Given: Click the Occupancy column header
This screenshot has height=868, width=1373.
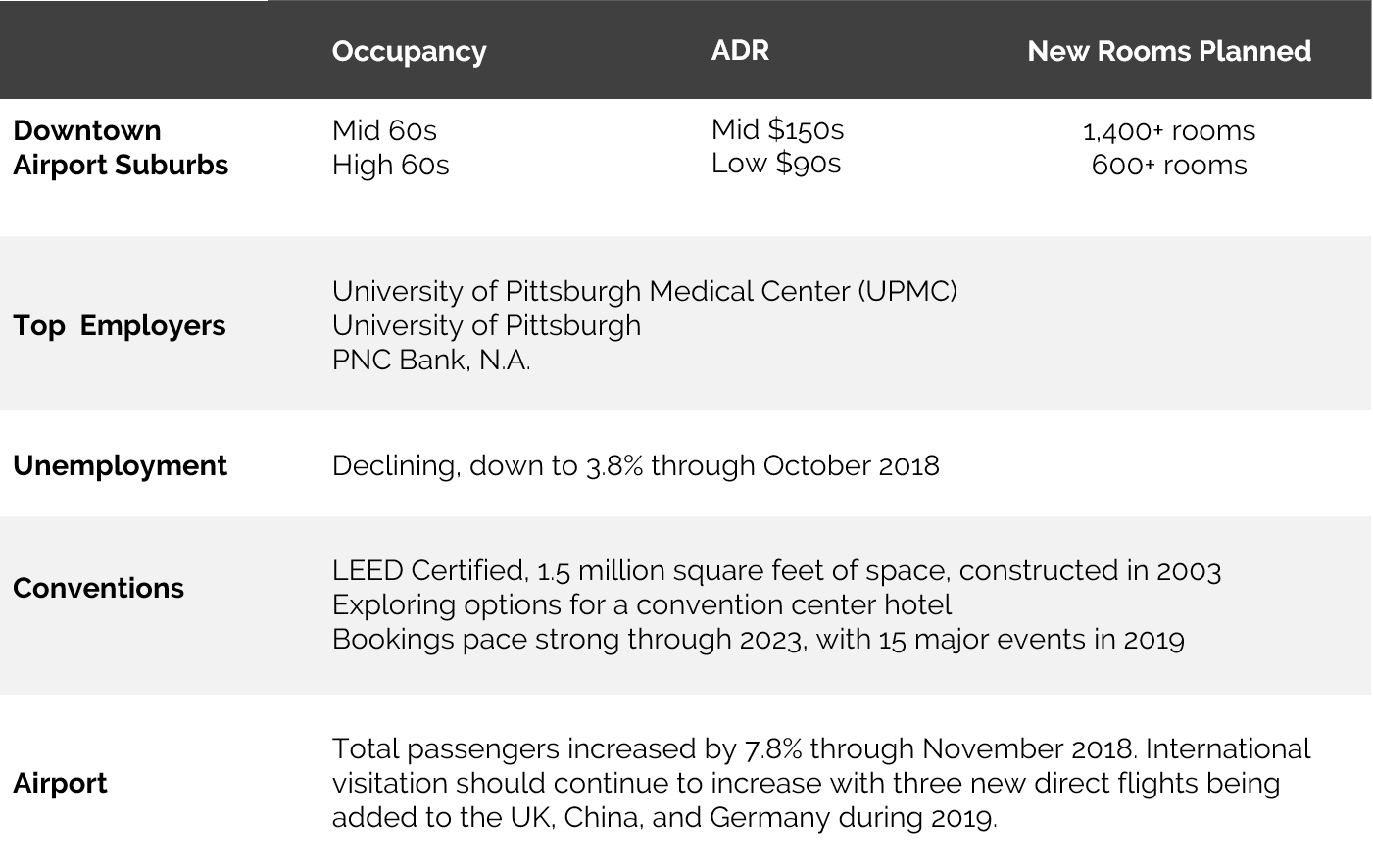Looking at the screenshot, I should point(409,51).
